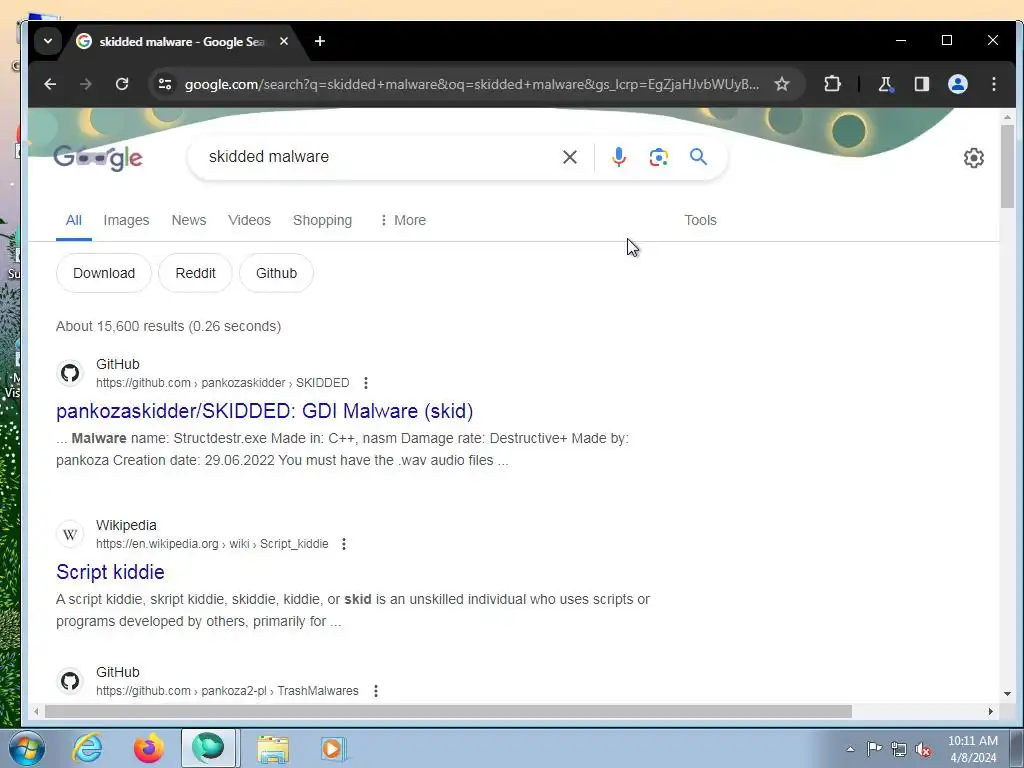Open the Windows Start menu
The height and width of the screenshot is (768, 1024).
(26, 749)
